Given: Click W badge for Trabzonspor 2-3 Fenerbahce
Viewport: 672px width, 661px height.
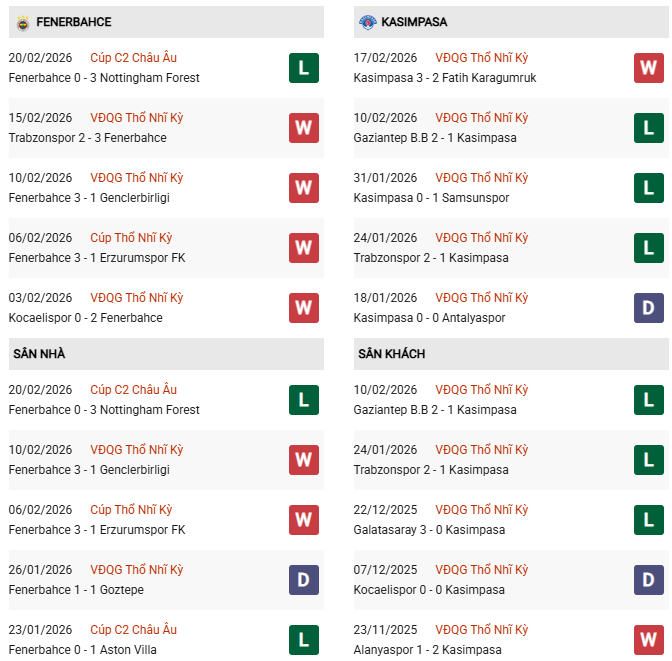Looking at the screenshot, I should pos(304,128).
